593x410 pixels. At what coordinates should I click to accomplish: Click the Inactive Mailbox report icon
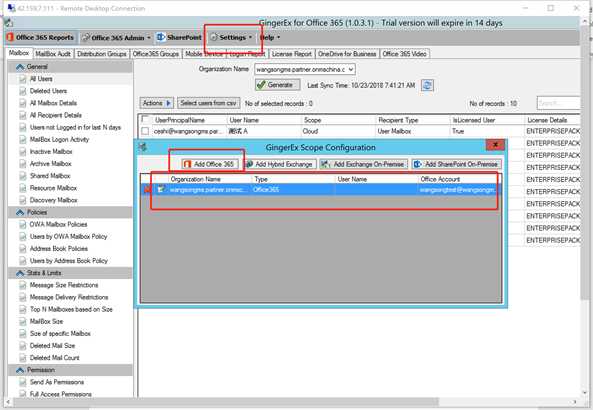23,151
